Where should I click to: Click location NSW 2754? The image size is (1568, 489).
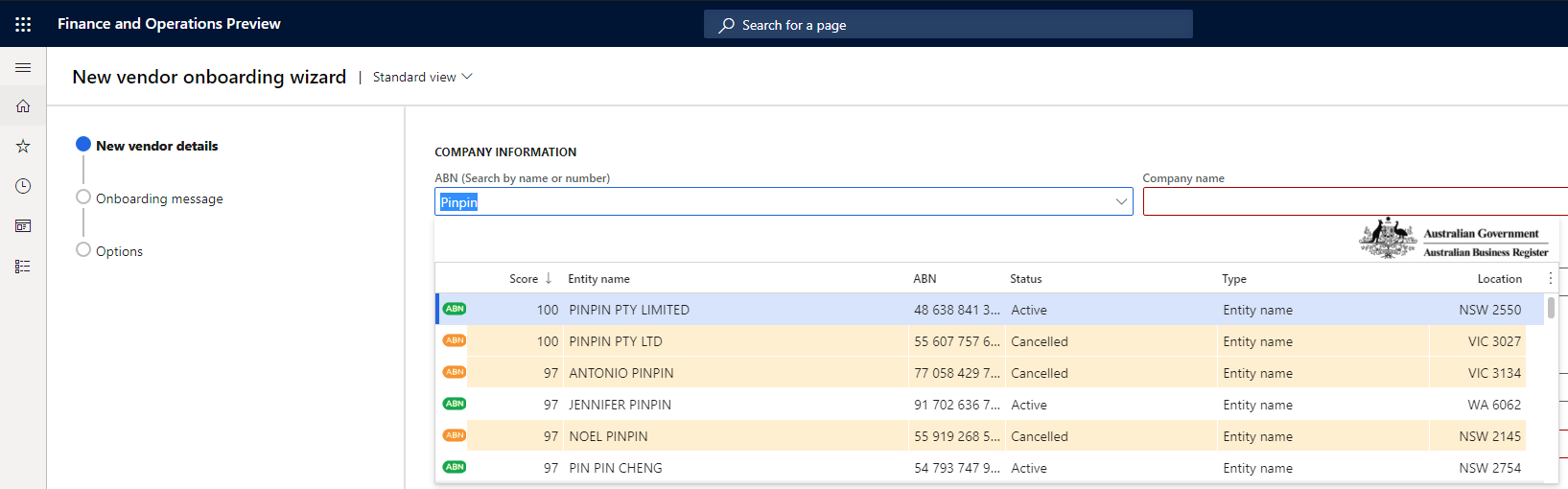click(x=1490, y=468)
